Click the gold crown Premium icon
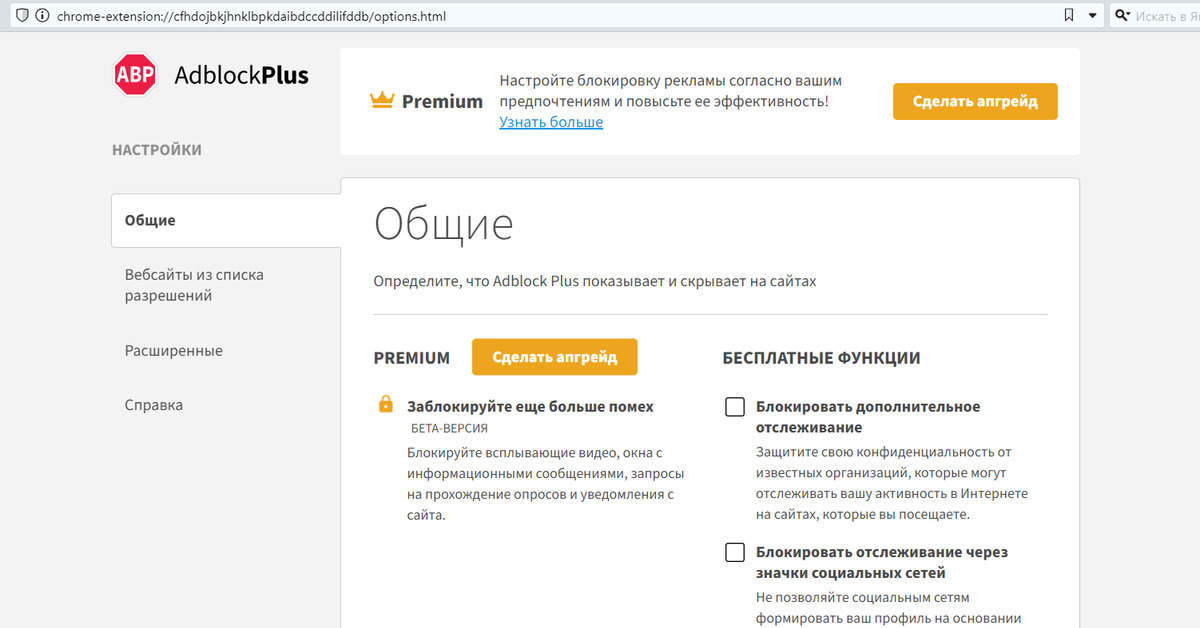The height and width of the screenshot is (628, 1200). [381, 100]
